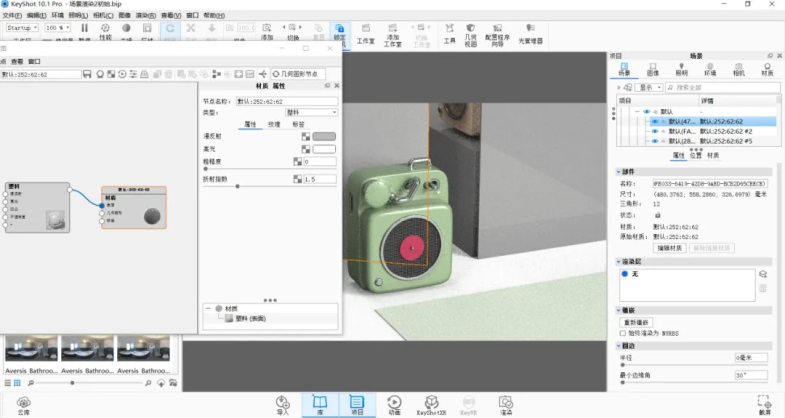
Task: Open the Cloud Library (云库) icon
Action: 22,402
